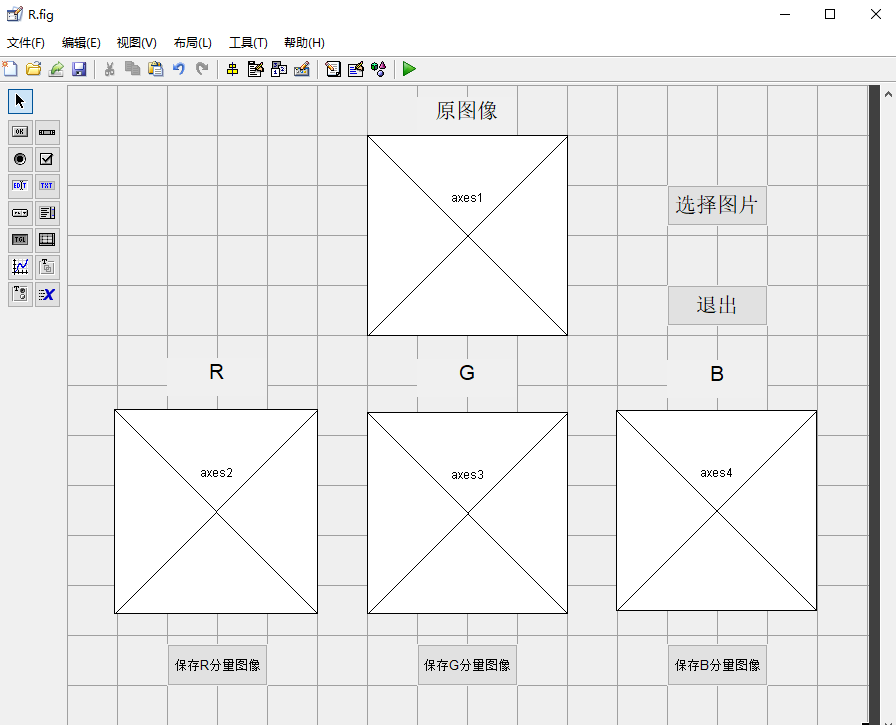
Task: Open the Property Inspector
Action: [x=356, y=69]
